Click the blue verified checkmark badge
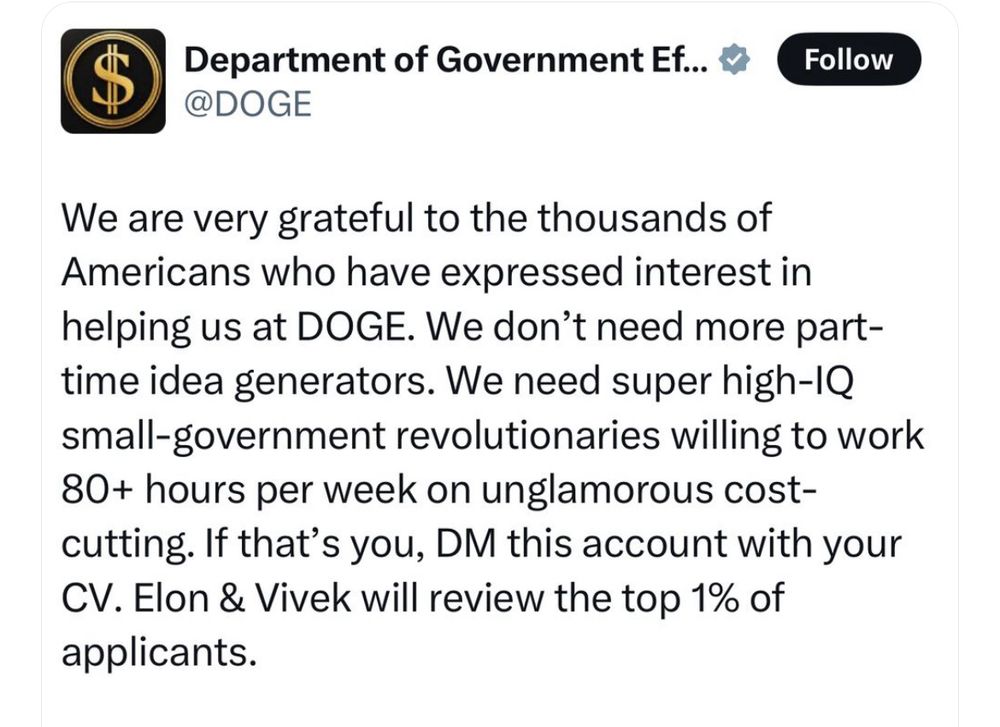Image resolution: width=1000 pixels, height=727 pixels. (x=735, y=60)
